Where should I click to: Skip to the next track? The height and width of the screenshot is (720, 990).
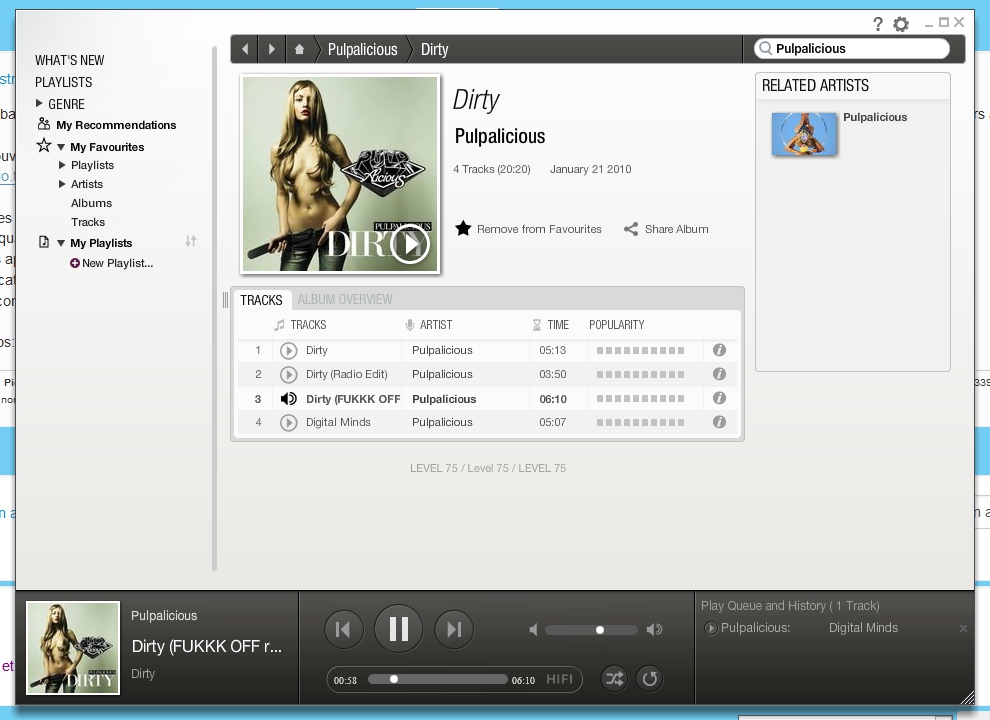(454, 629)
